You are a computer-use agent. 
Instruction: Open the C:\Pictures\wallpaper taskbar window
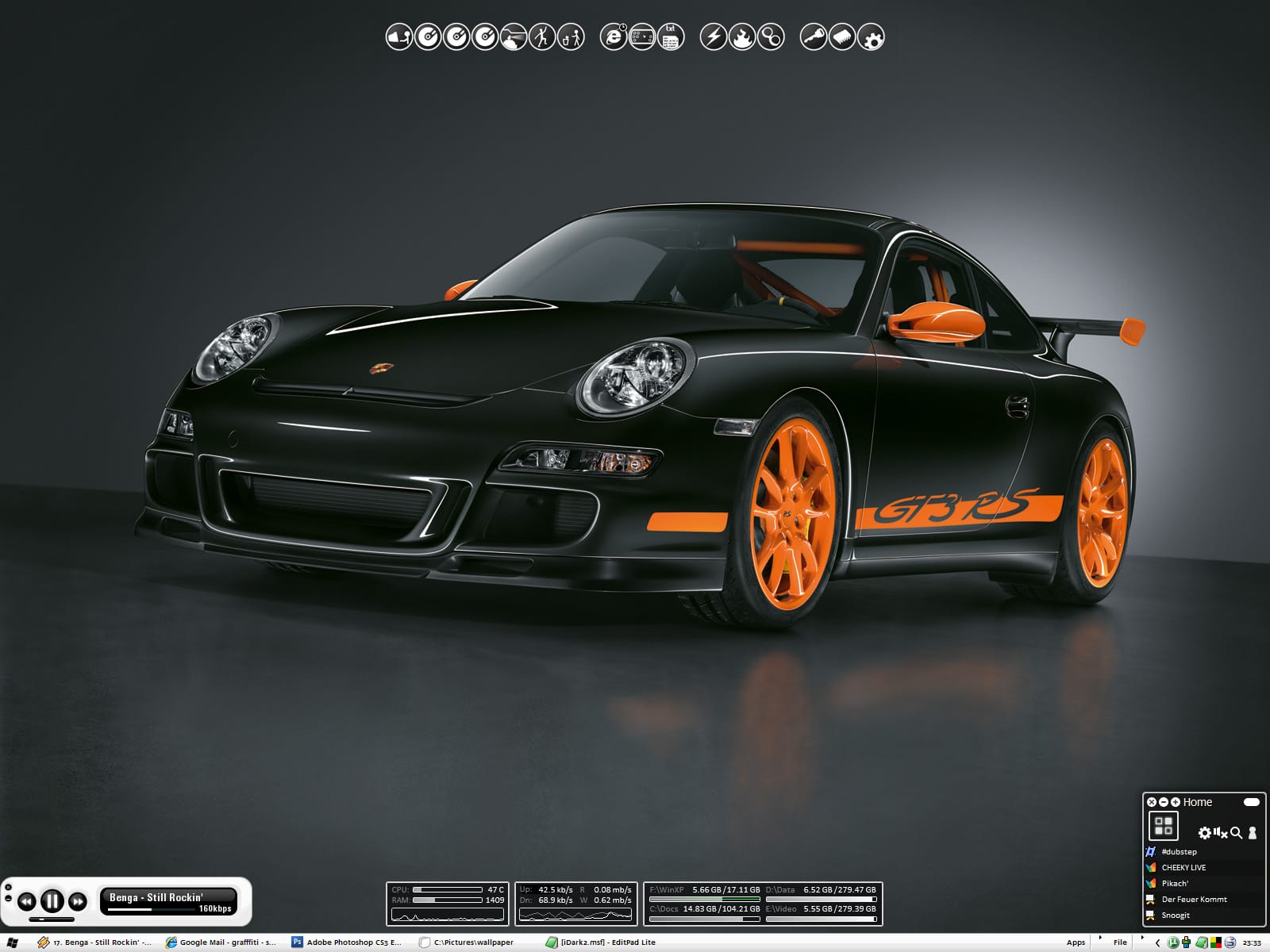[468, 942]
